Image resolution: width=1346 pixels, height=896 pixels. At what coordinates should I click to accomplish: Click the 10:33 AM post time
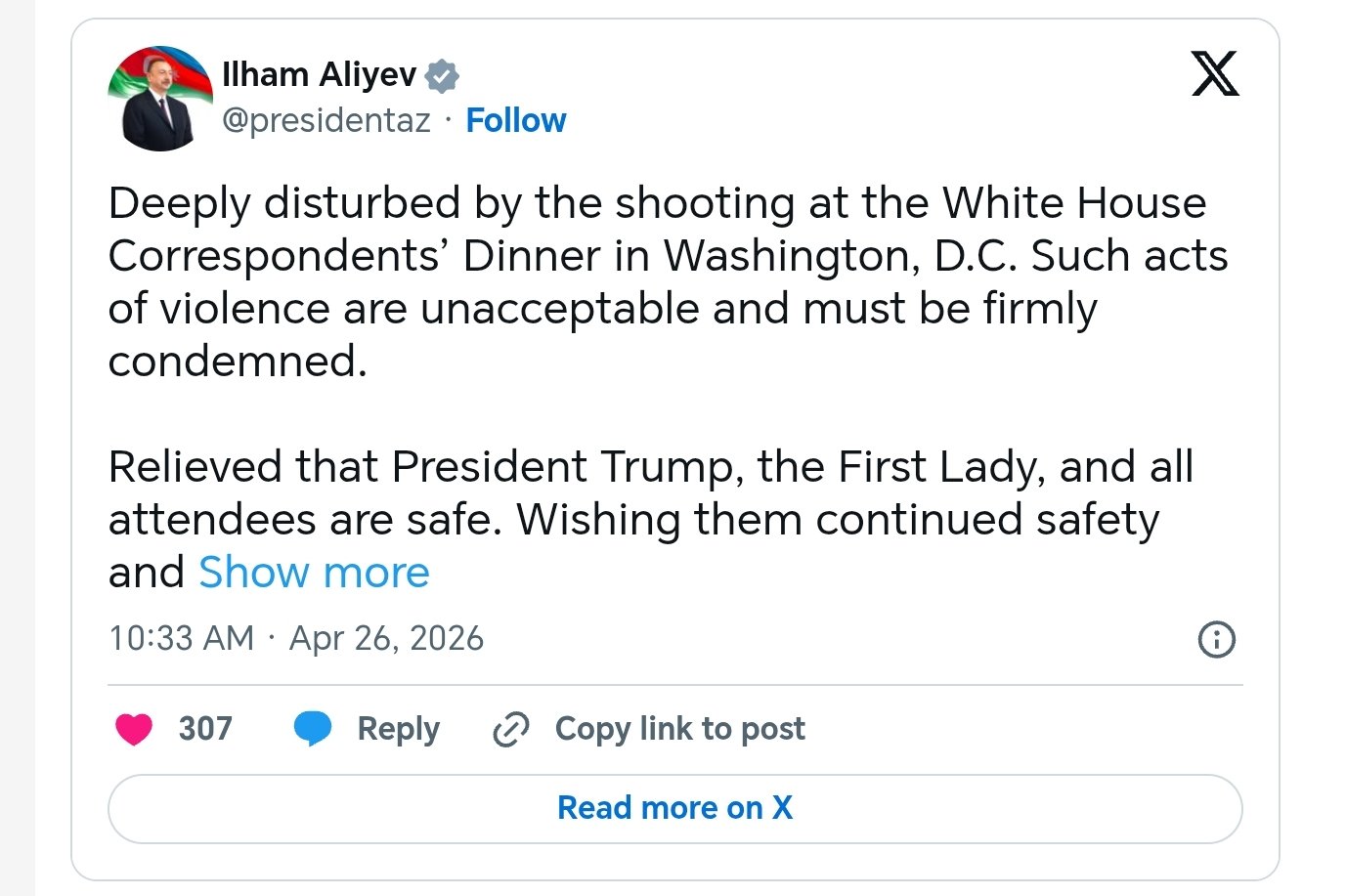pyautogui.click(x=181, y=638)
